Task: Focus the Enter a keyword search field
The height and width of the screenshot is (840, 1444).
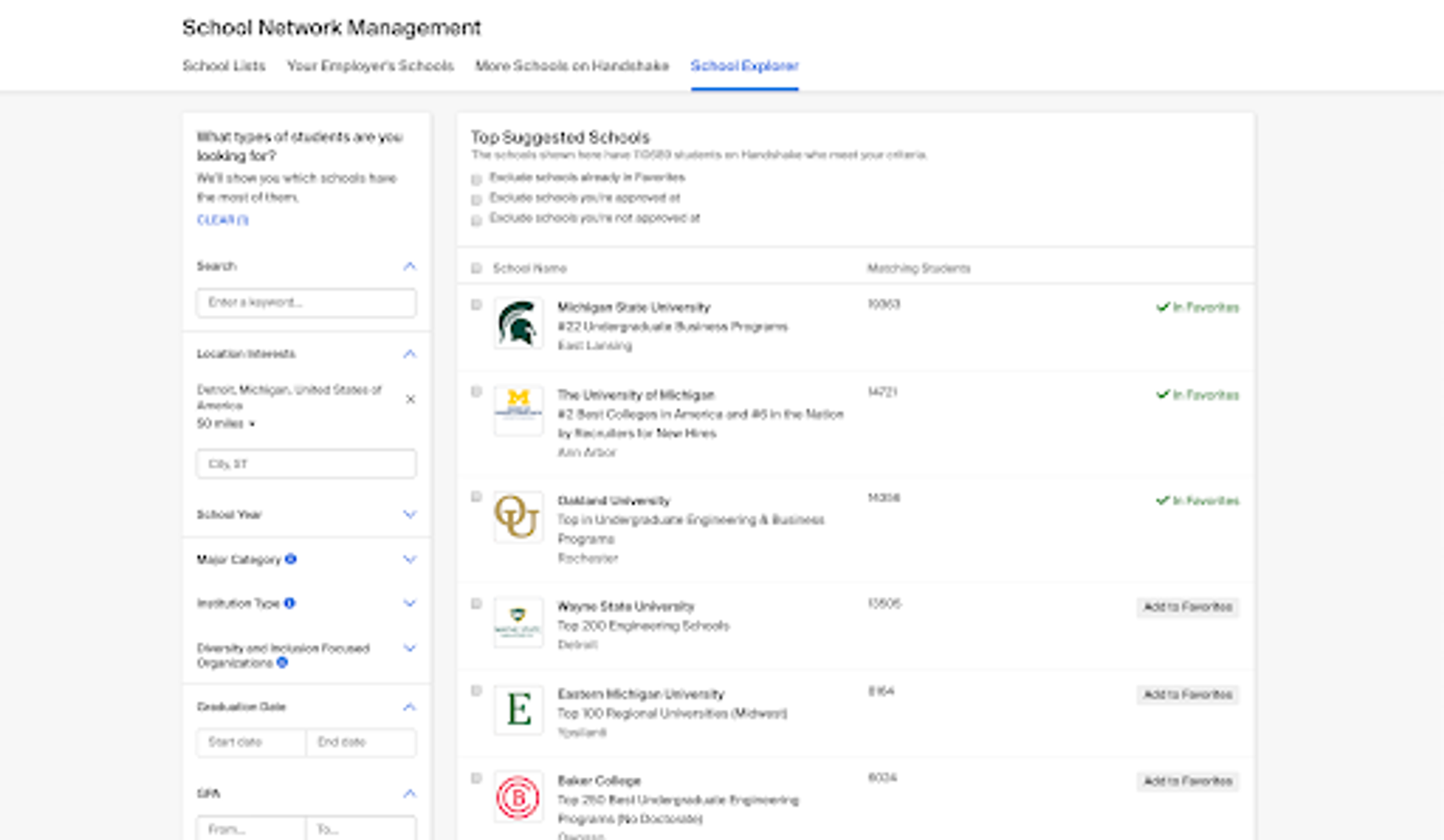Action: tap(306, 302)
